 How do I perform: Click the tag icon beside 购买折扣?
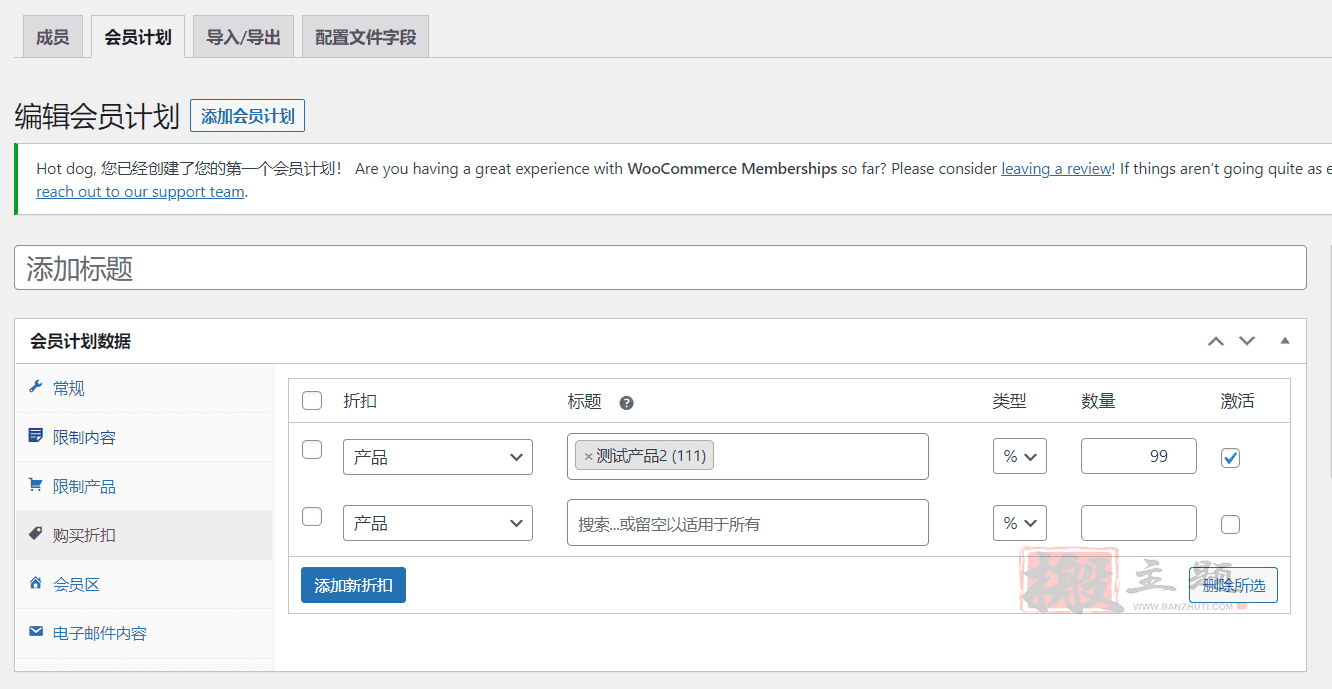36,534
